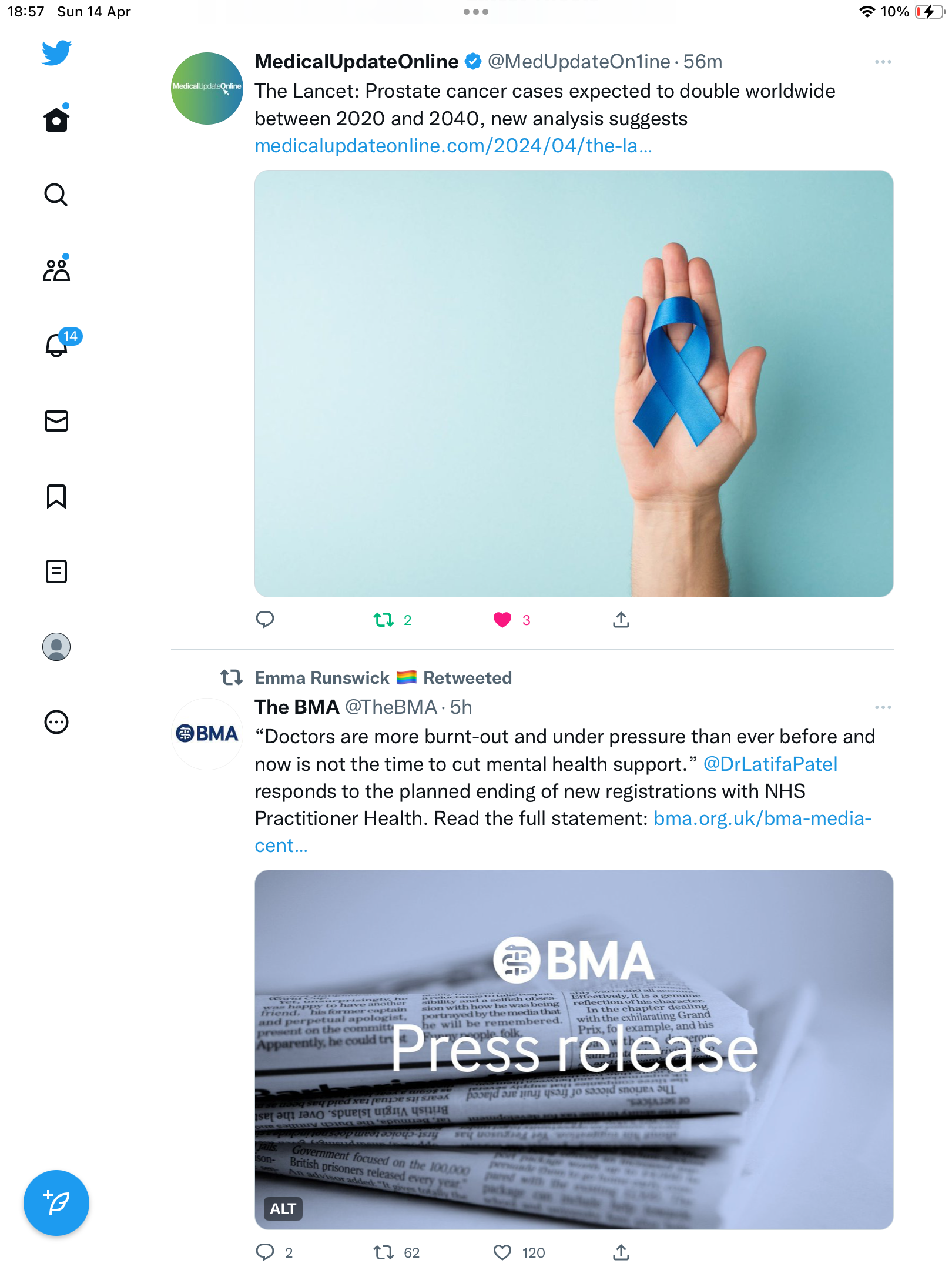Open Messages envelope icon
This screenshot has width=952, height=1270.
tap(56, 421)
